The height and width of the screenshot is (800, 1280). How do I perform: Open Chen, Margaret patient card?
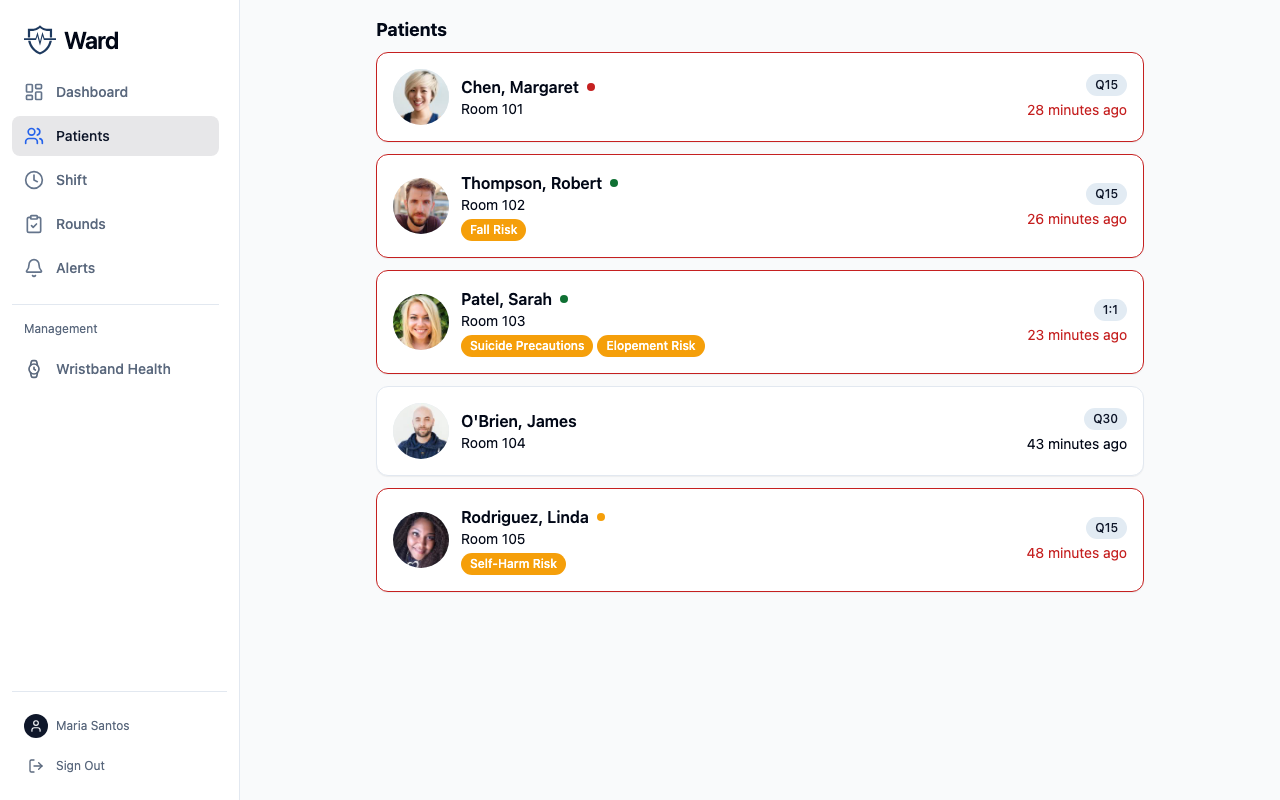pos(759,97)
